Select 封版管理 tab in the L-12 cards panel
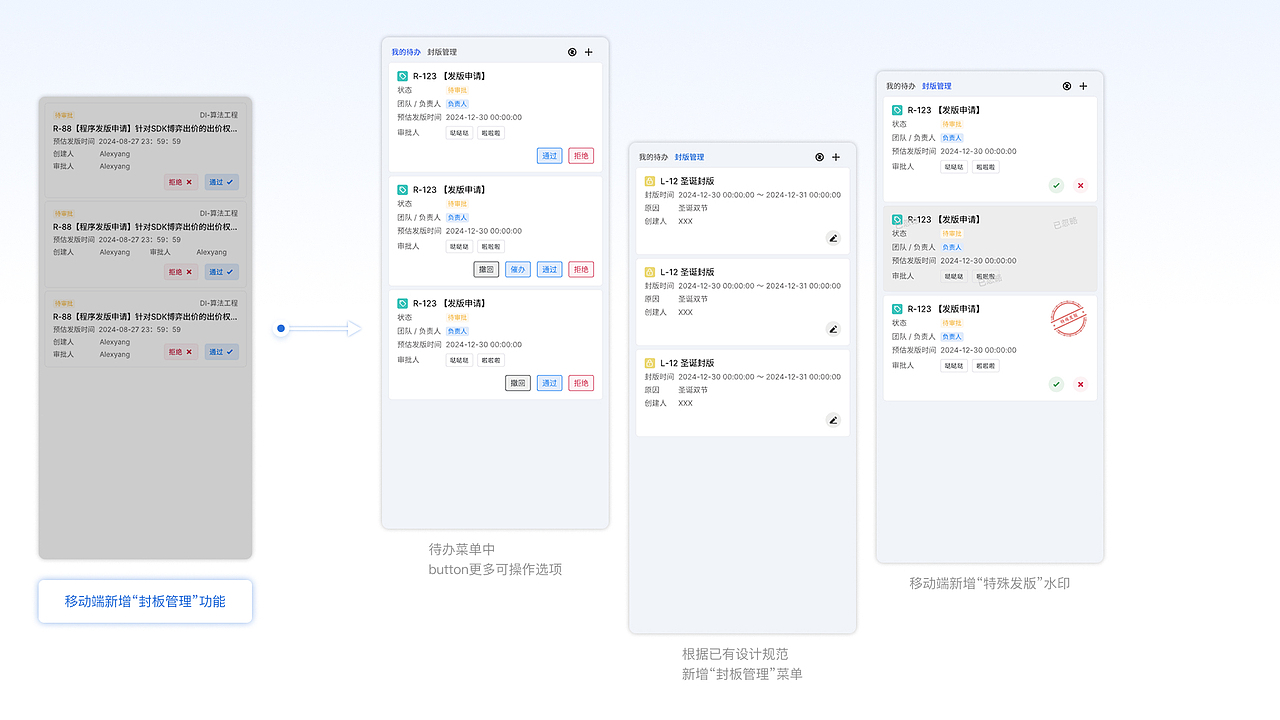Image resolution: width=1280 pixels, height=720 pixels. coord(689,157)
